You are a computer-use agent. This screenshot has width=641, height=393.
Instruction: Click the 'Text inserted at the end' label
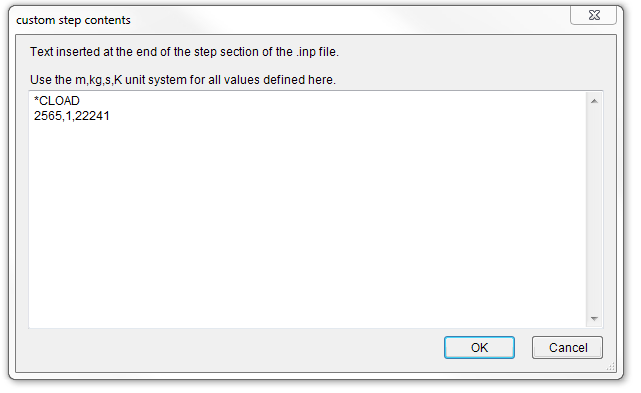click(184, 52)
